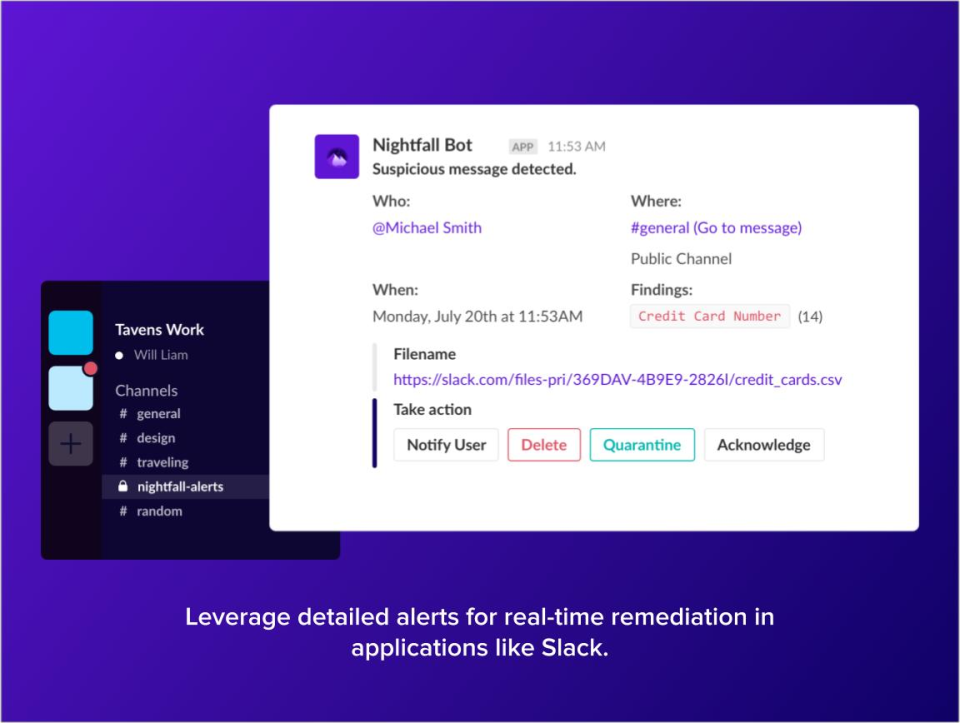Open the credit_cards.csv file link

(x=617, y=379)
